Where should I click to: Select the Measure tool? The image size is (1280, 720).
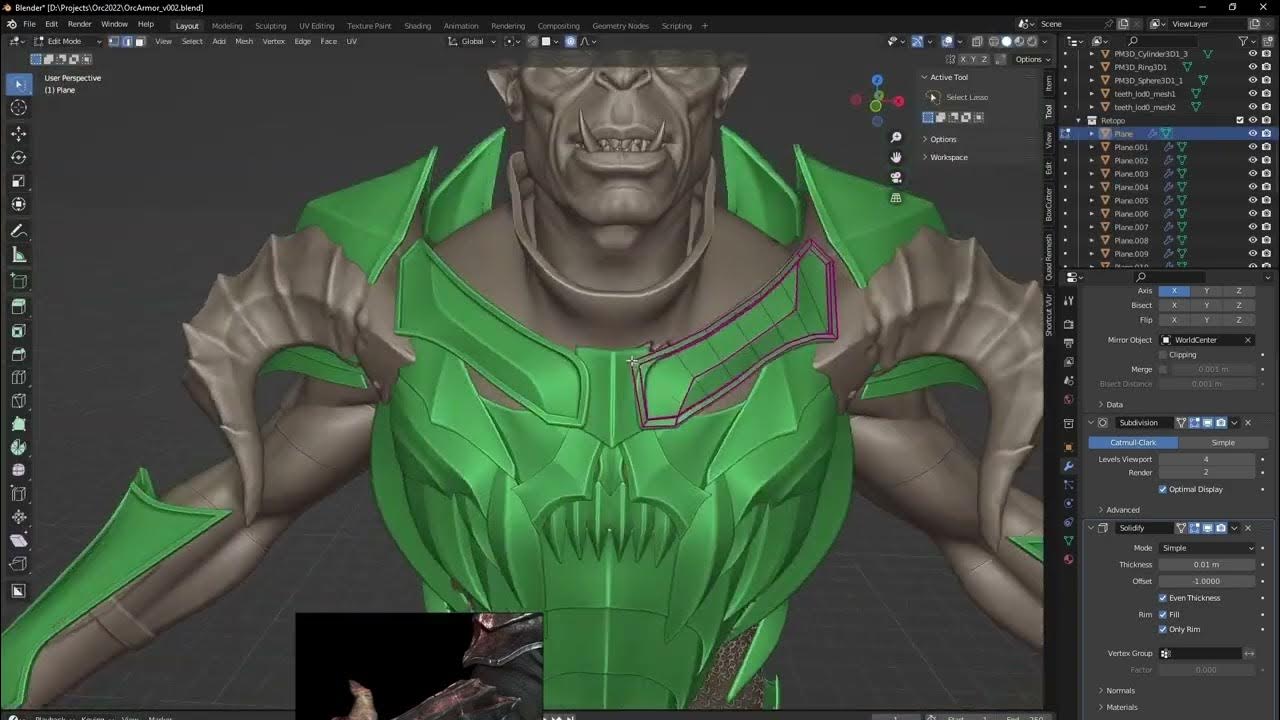[18, 255]
